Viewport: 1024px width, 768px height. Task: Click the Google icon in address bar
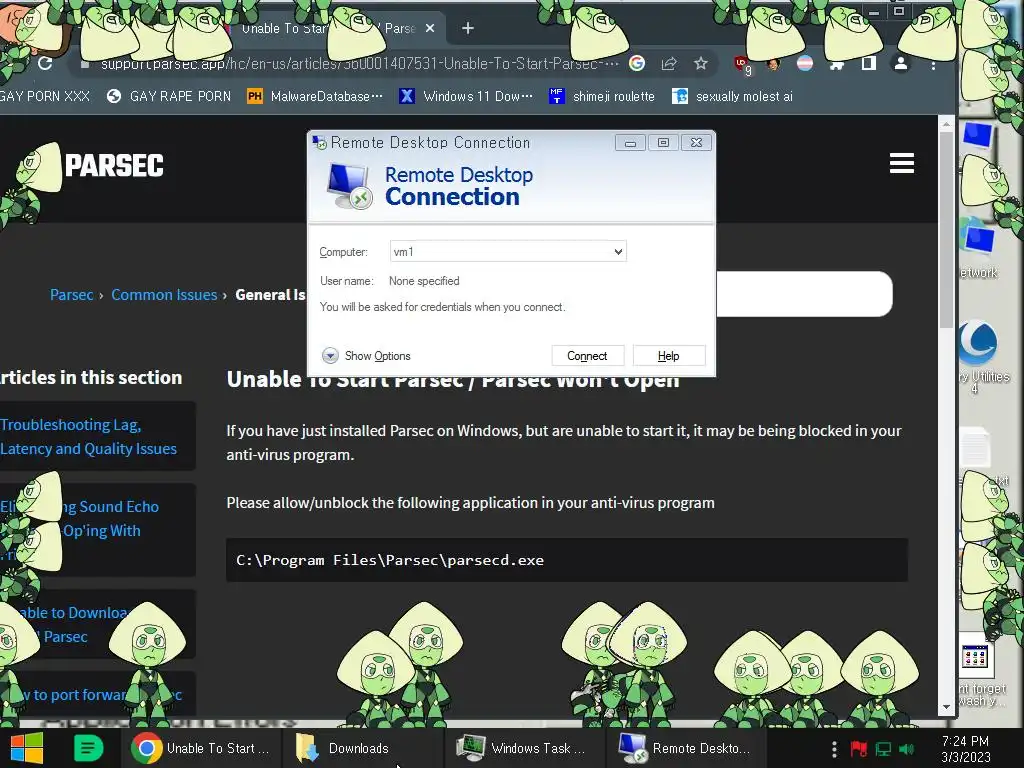(637, 63)
